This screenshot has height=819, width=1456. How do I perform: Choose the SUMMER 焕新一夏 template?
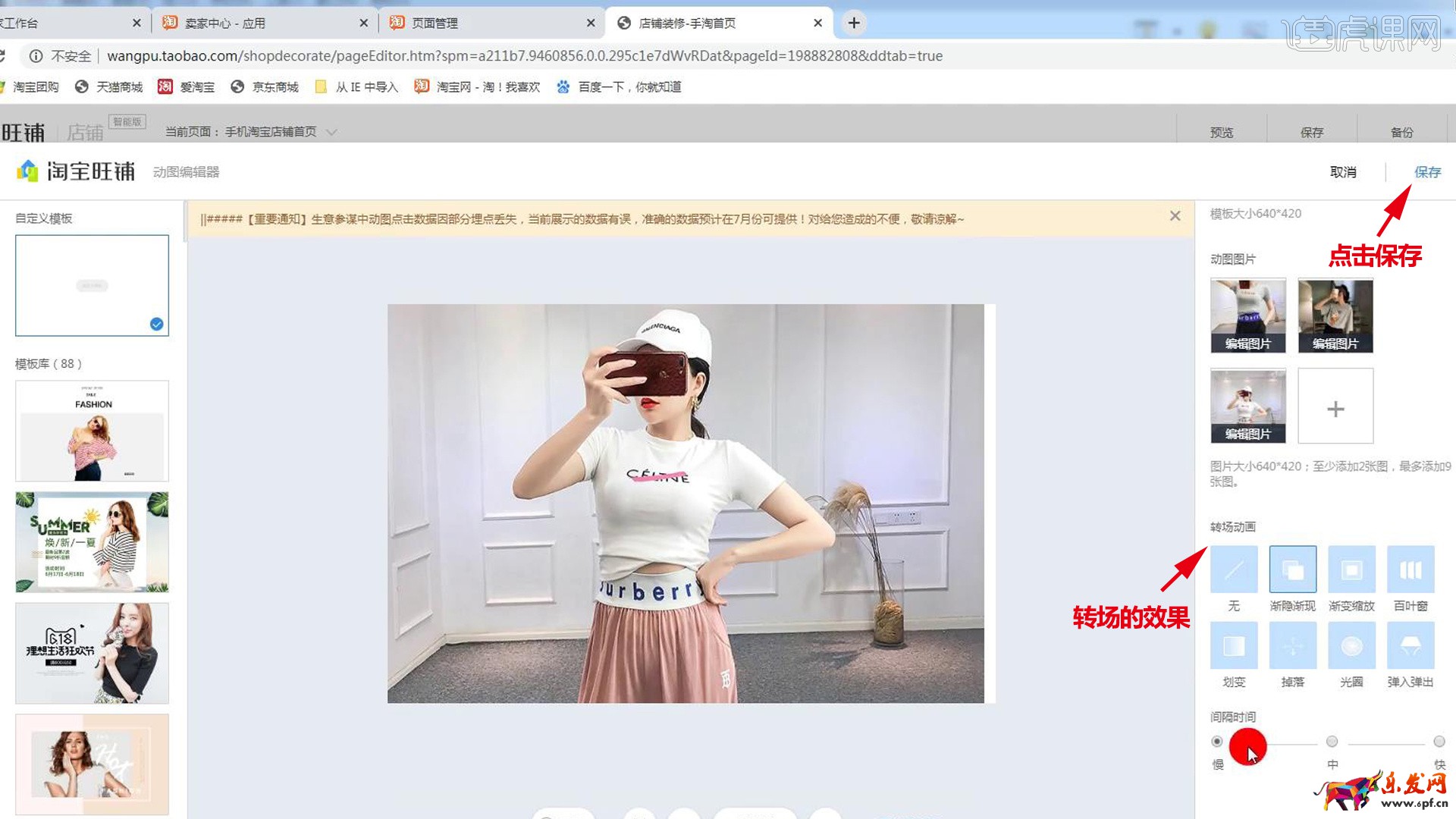[92, 542]
